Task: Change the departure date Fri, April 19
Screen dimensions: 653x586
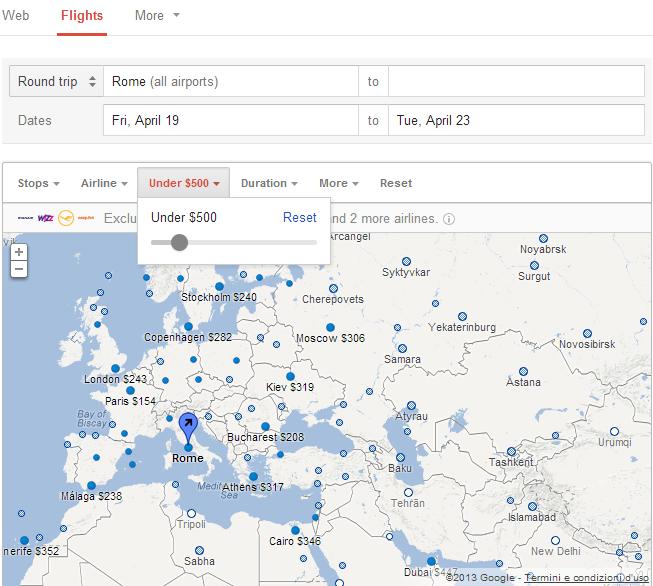Action: (231, 120)
